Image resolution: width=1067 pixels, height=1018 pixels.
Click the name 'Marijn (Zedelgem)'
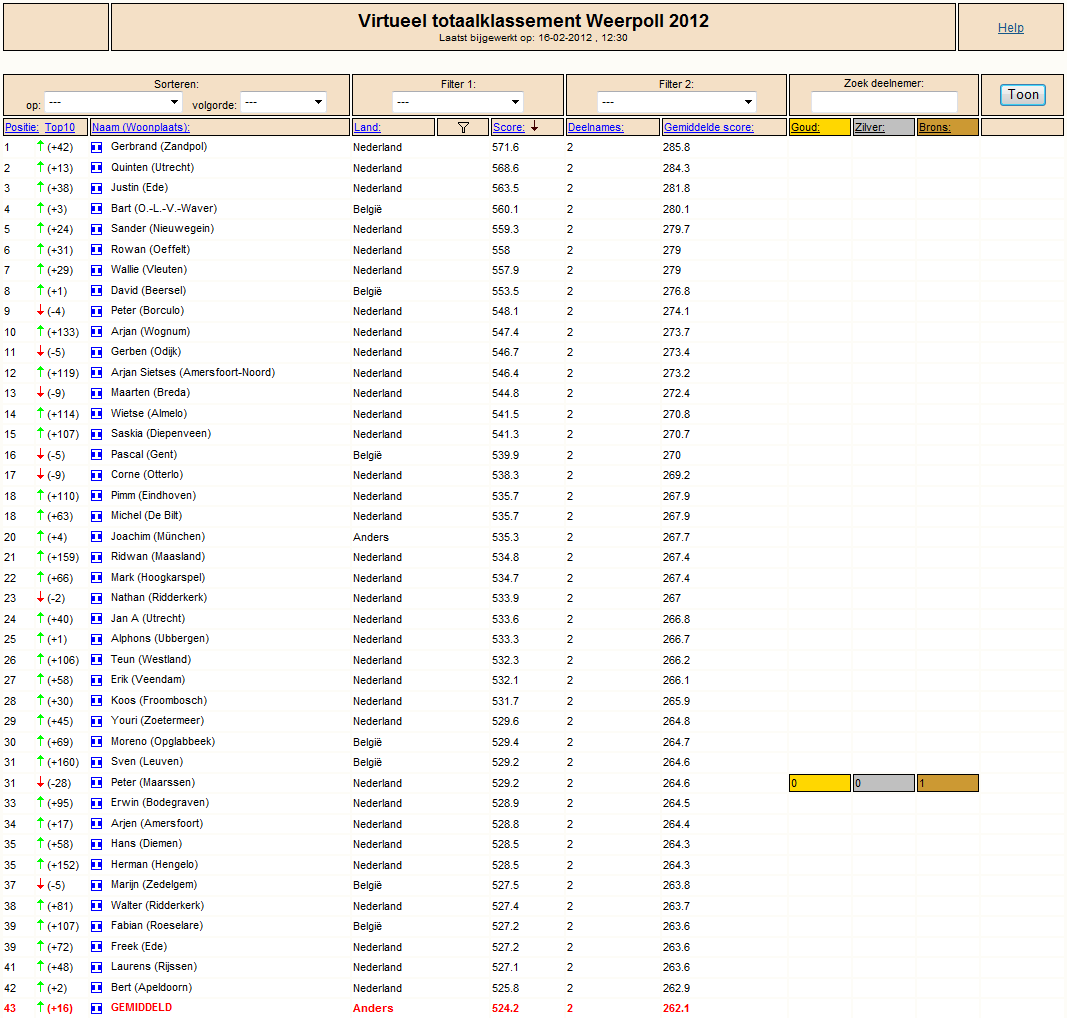tap(154, 885)
